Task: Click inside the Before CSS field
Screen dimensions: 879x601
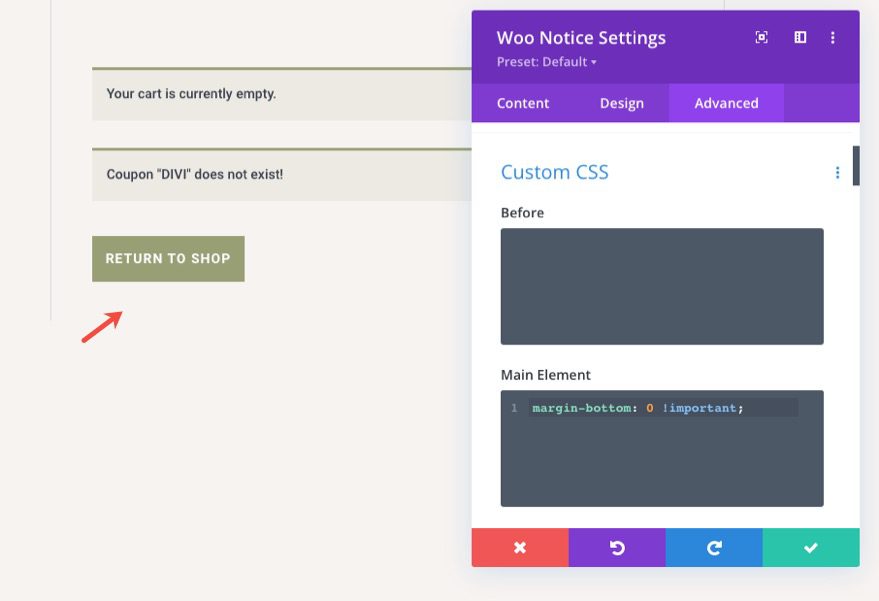Action: point(662,285)
